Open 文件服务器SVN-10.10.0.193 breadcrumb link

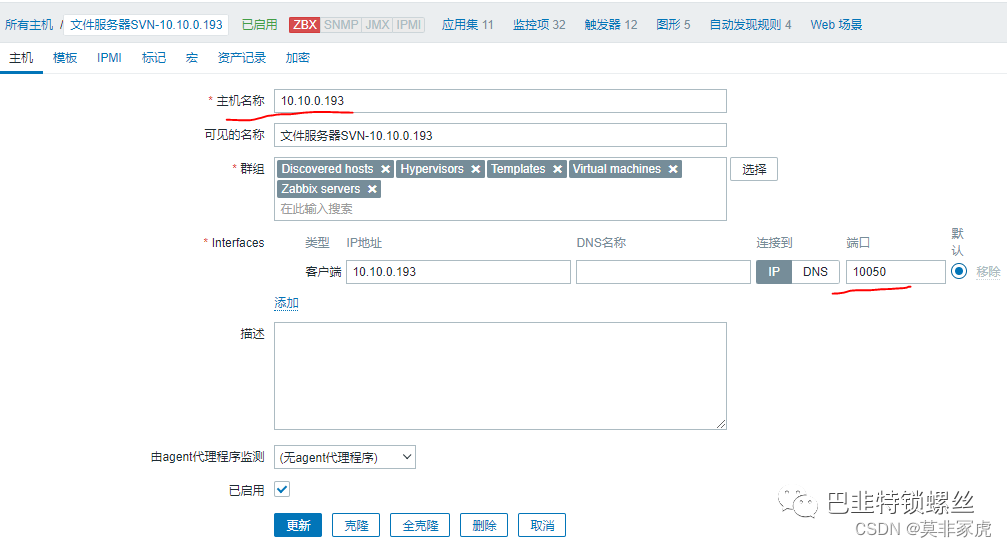point(146,24)
